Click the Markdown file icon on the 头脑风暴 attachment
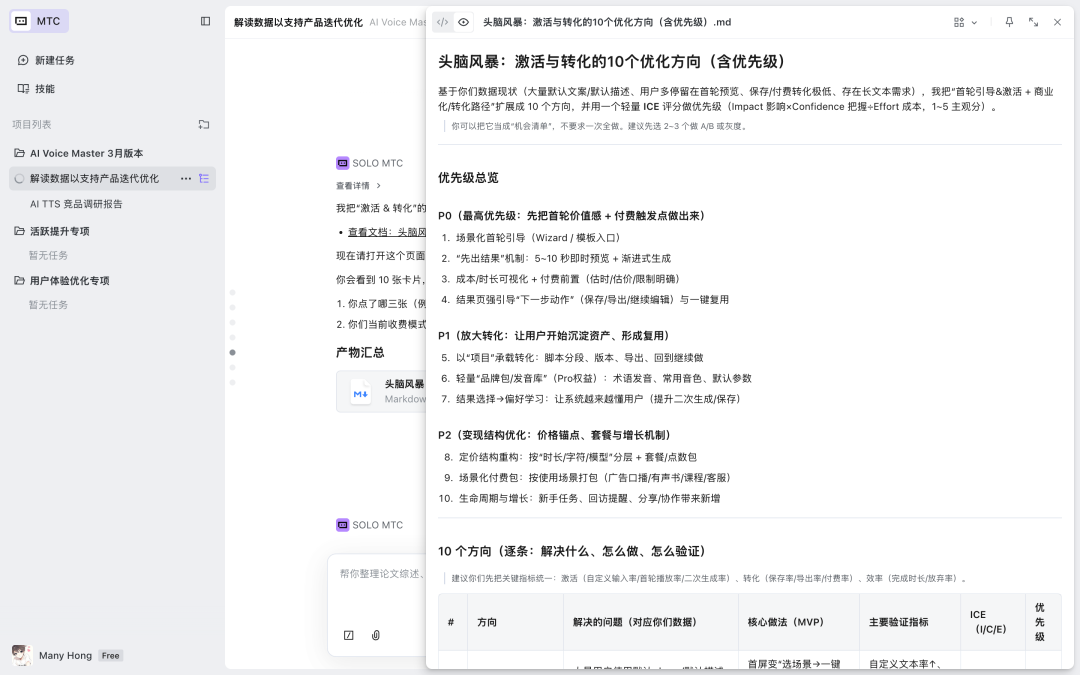The width and height of the screenshot is (1080, 675). click(x=360, y=391)
